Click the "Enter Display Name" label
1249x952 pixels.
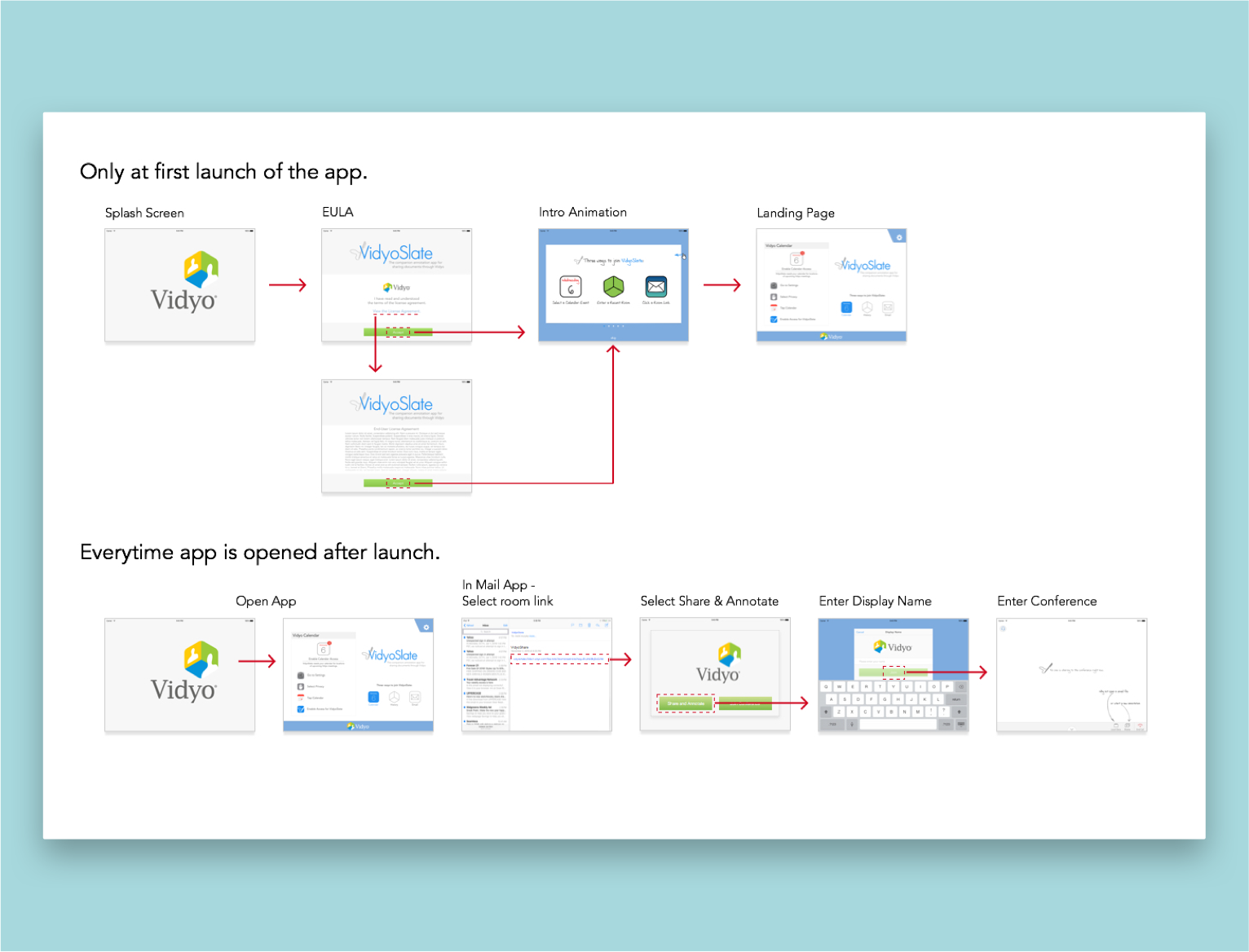876,602
